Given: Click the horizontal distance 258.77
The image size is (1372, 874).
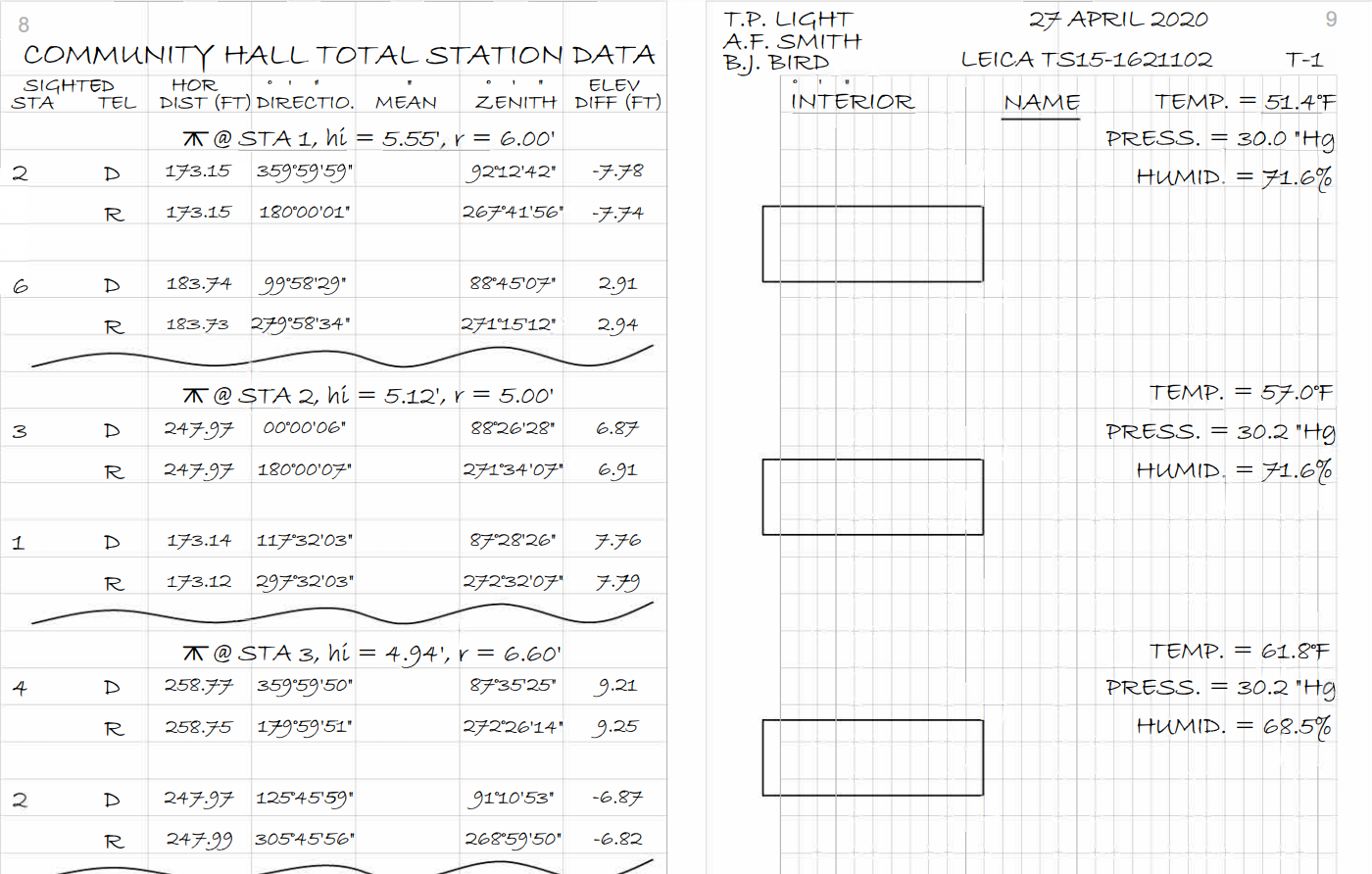Looking at the screenshot, I should [199, 686].
